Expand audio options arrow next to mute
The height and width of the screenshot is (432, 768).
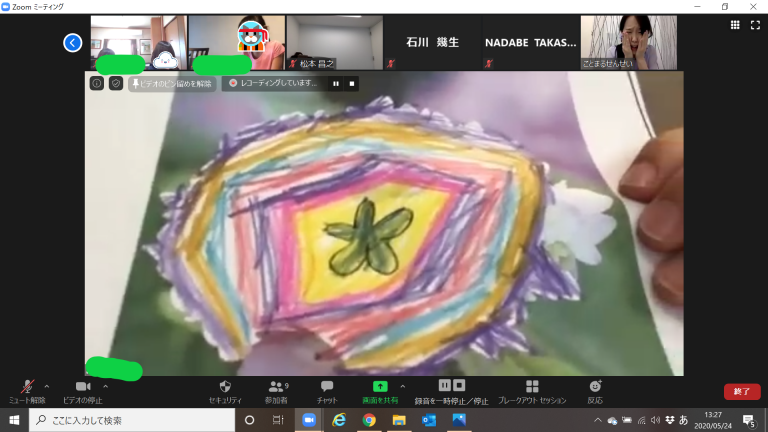(47, 386)
